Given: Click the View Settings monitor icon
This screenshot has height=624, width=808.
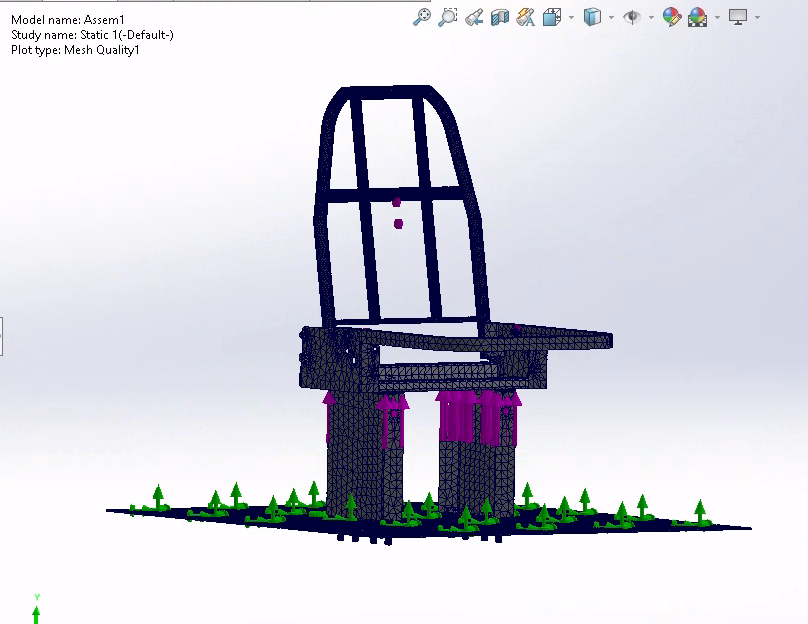Looking at the screenshot, I should point(738,17).
